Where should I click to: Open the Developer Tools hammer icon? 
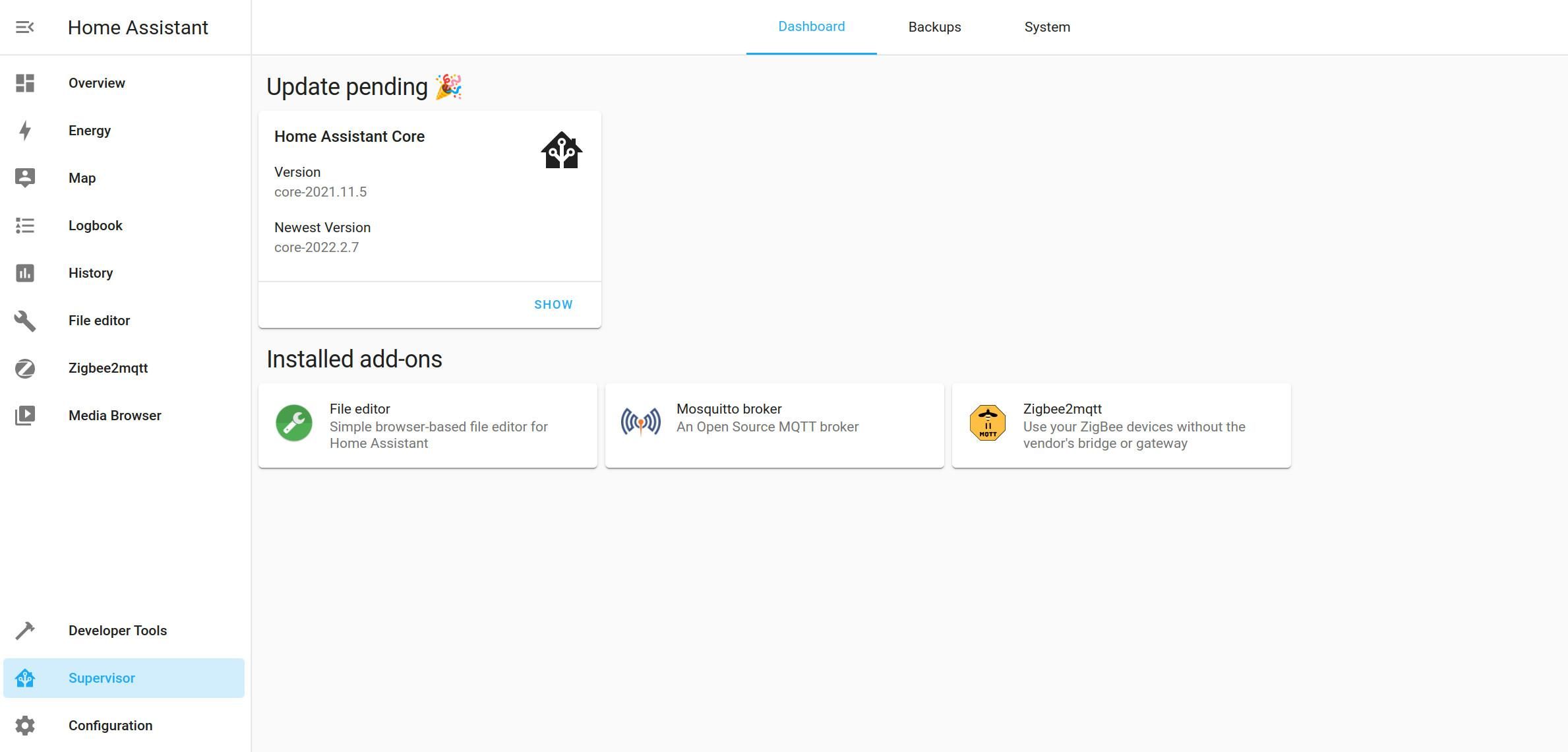click(25, 631)
